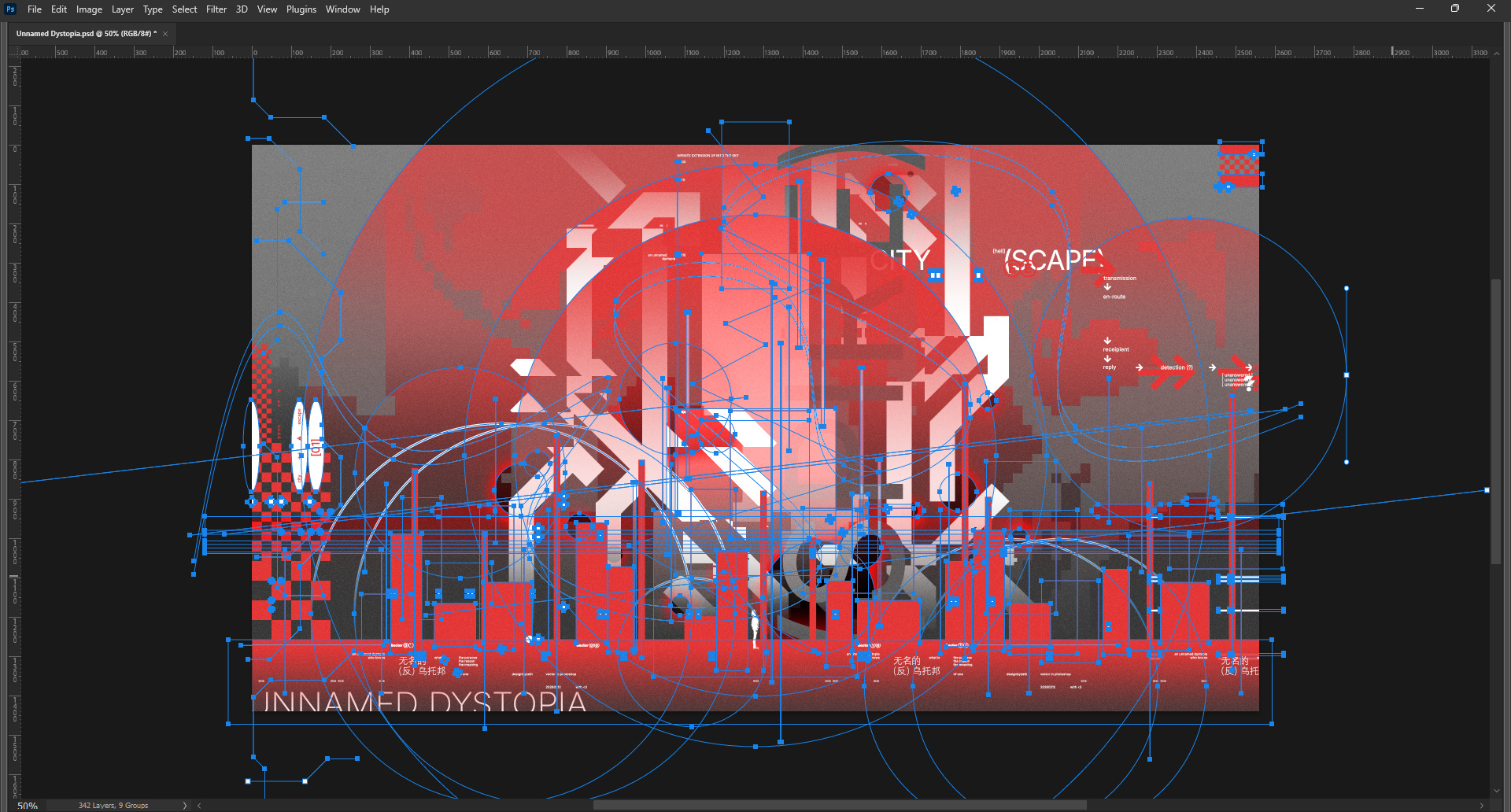Screen dimensions: 1511x812
Task: Click the ruler origin corner box
Action: [x=13, y=52]
